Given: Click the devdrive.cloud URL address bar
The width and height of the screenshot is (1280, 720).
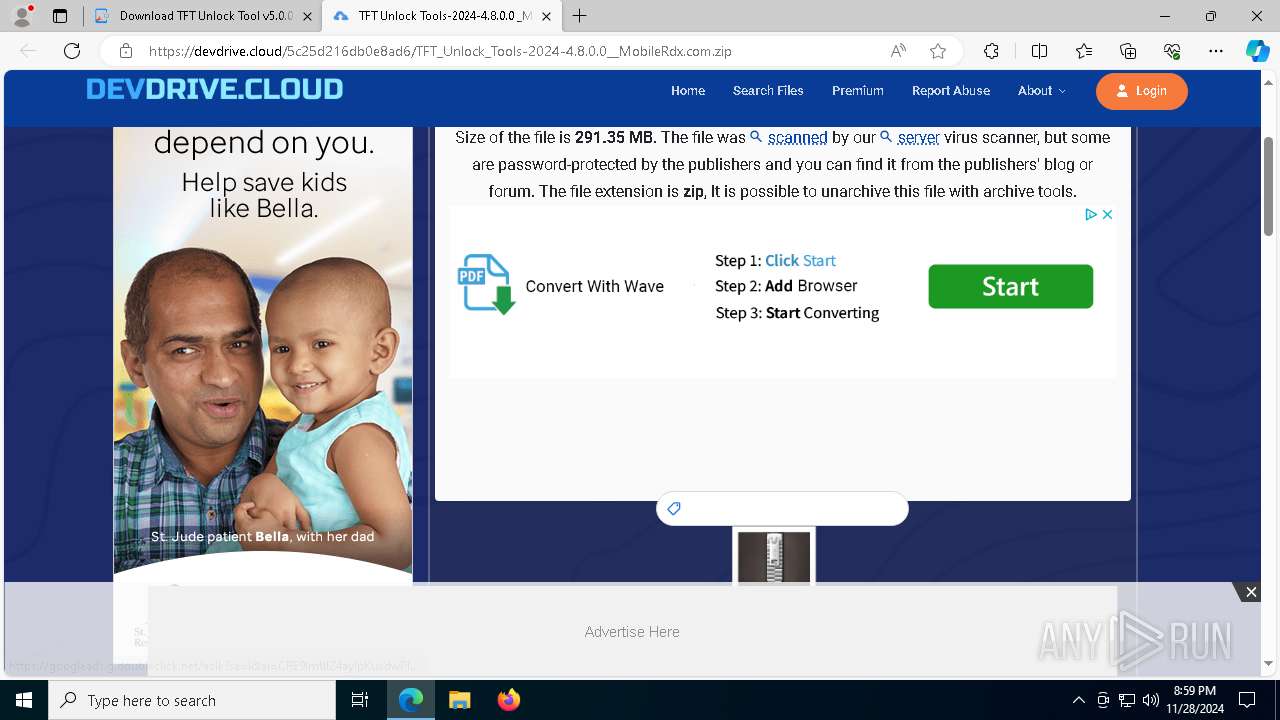Looking at the screenshot, I should coord(440,51).
